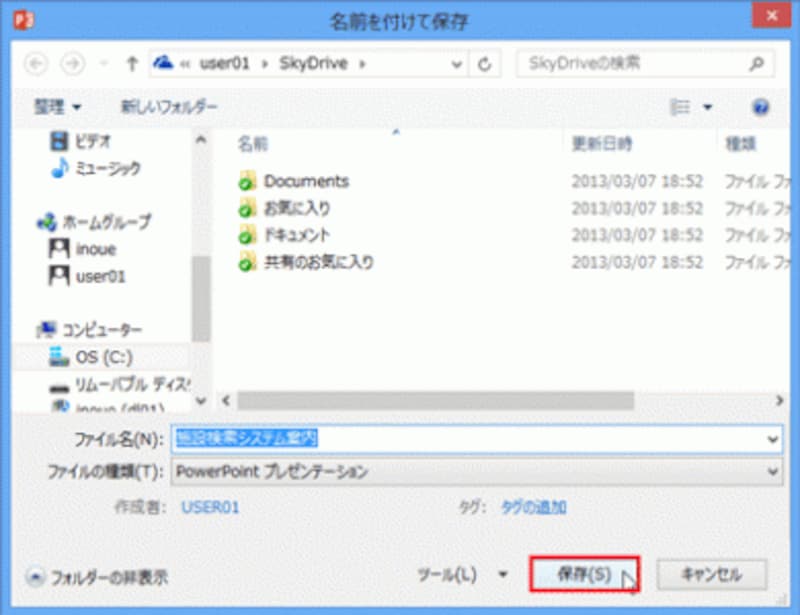Go back with the Back arrow
Viewport: 800px width, 615px height.
click(x=36, y=64)
